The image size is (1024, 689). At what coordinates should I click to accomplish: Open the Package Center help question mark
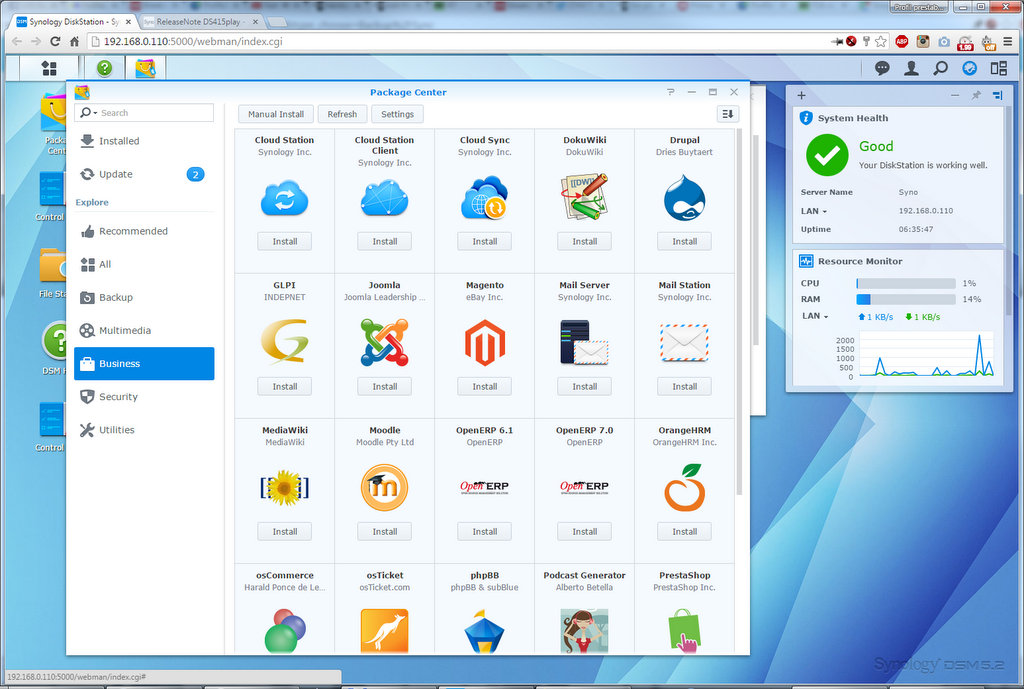tap(671, 92)
